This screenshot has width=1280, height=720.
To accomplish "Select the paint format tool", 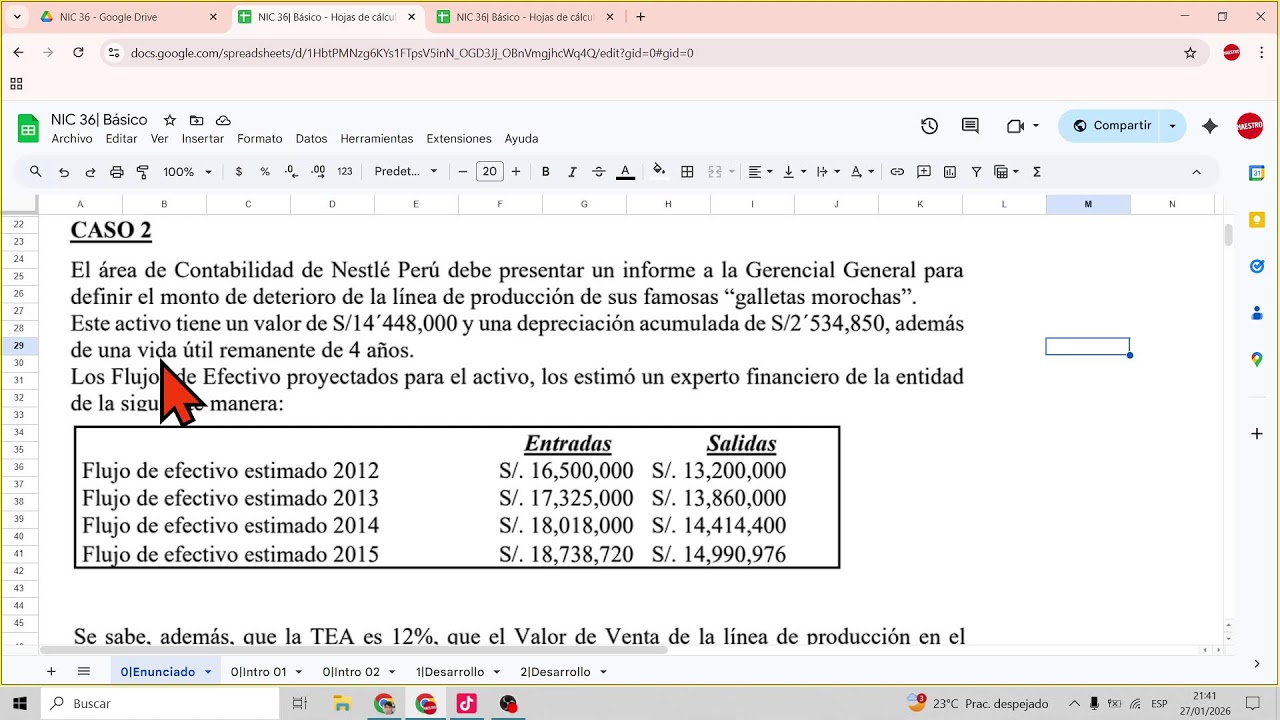I will [x=142, y=172].
